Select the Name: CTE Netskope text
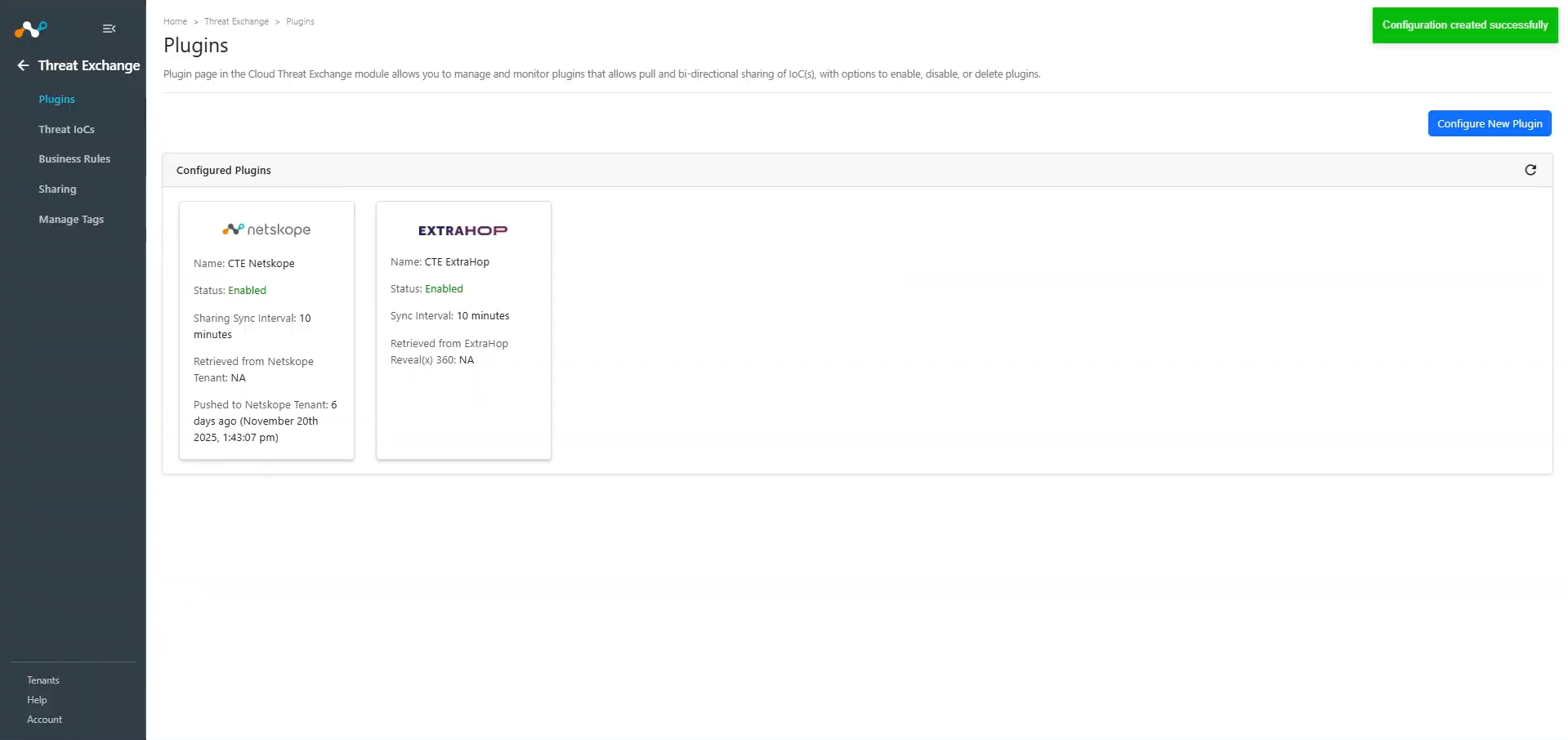The width and height of the screenshot is (1568, 740). (244, 263)
